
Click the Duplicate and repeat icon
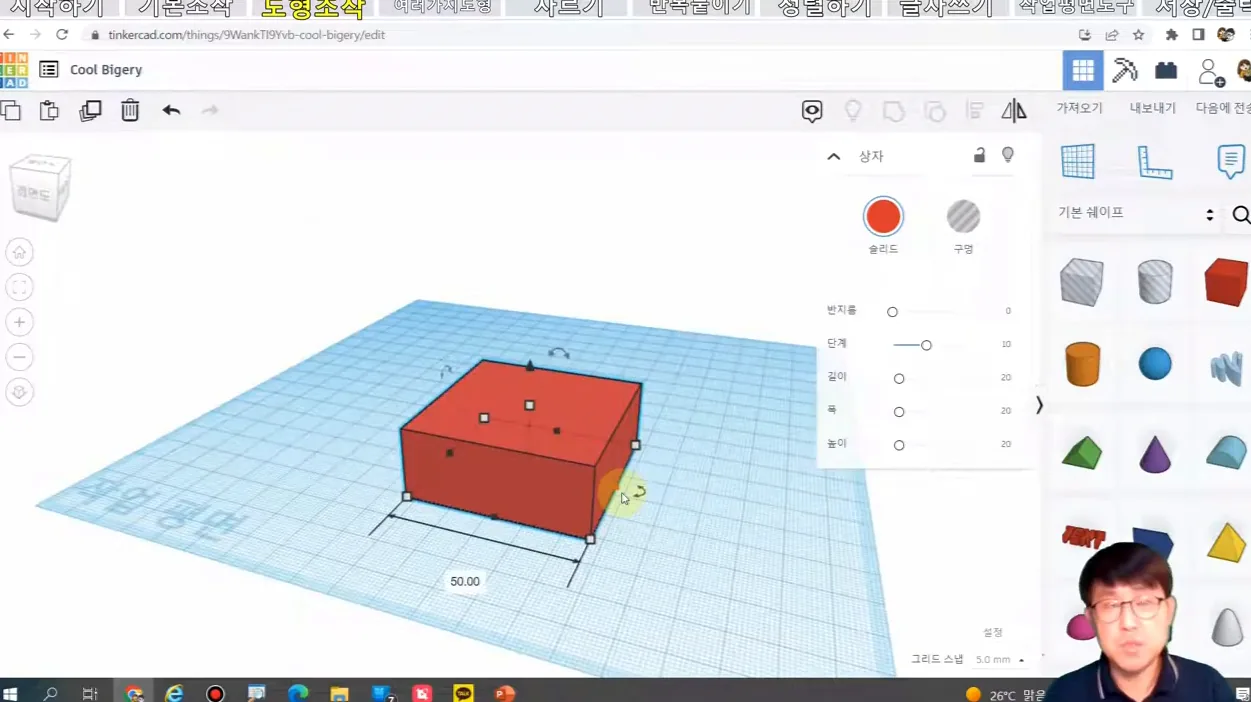click(90, 110)
